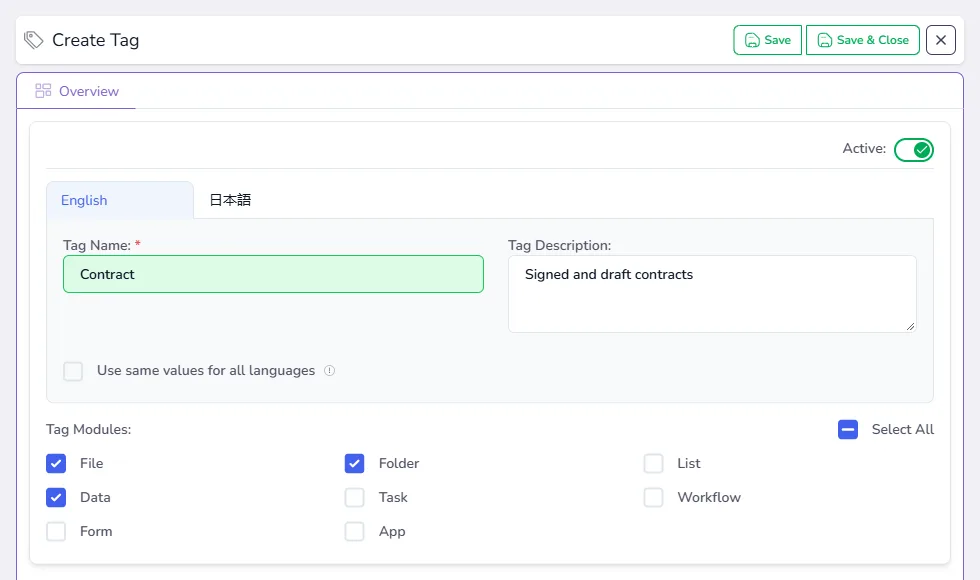Open the Overview tab

click(x=77, y=91)
